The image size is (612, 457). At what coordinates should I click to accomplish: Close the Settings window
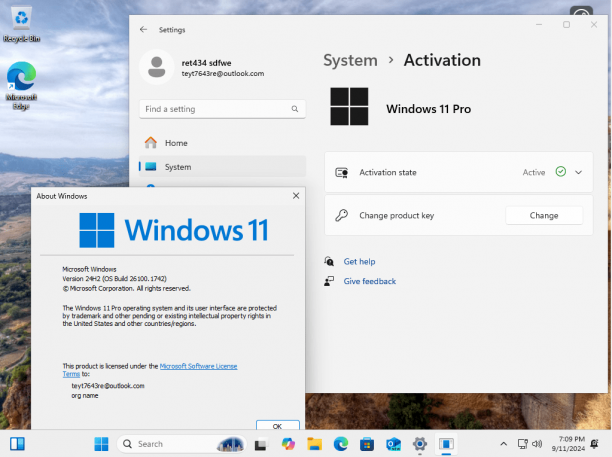pyautogui.click(x=594, y=25)
